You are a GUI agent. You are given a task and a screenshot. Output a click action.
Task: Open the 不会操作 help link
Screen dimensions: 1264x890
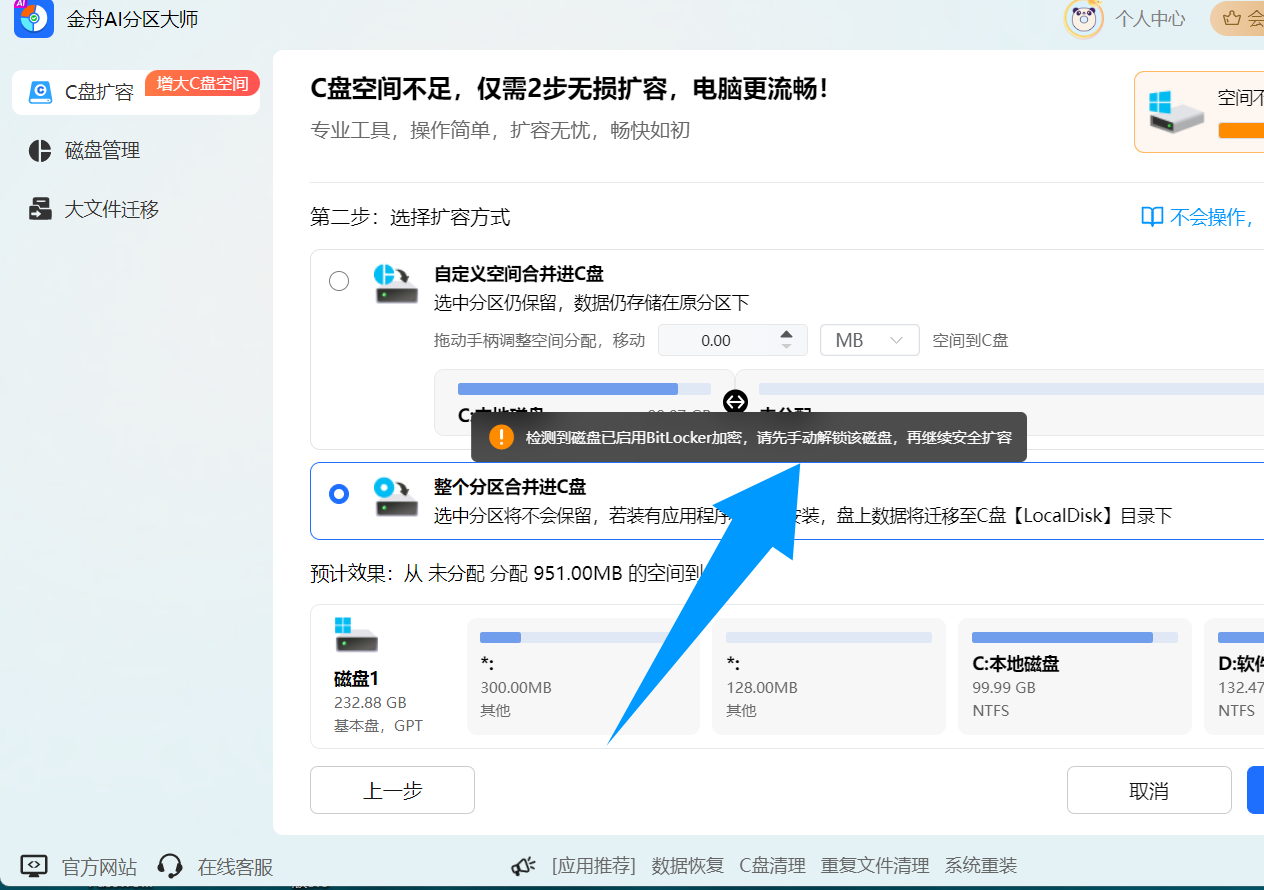click(x=1212, y=217)
